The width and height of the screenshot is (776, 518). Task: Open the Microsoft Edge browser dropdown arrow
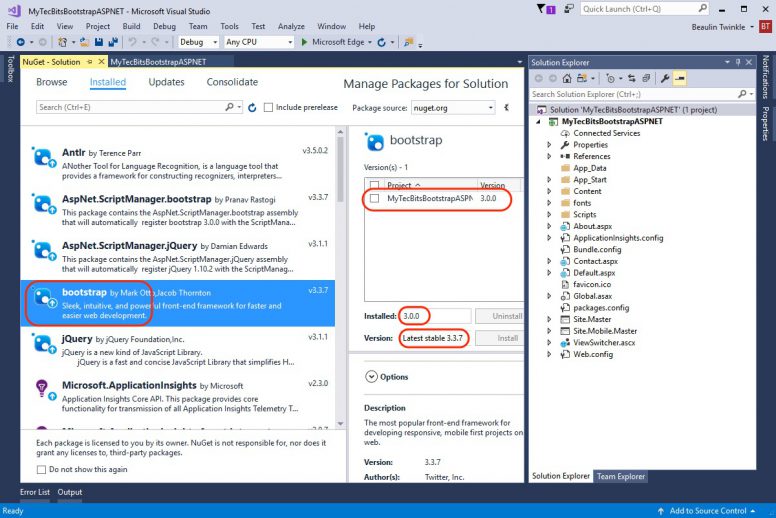coord(370,43)
